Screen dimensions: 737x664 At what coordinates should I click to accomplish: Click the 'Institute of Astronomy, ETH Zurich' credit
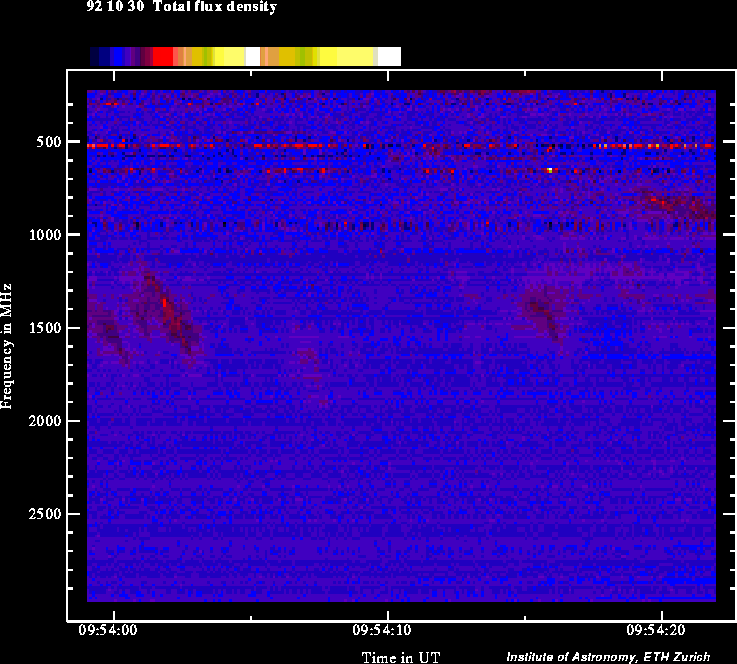pyautogui.click(x=608, y=656)
